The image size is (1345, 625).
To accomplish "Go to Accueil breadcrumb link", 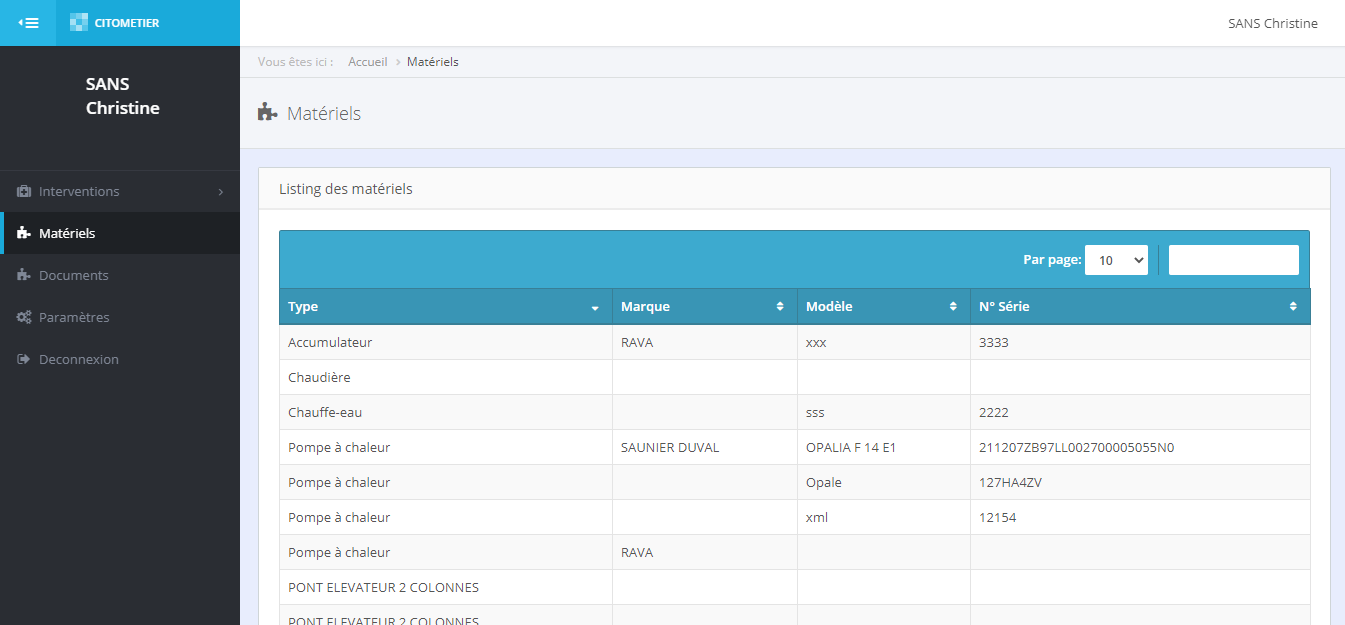I will [367, 62].
